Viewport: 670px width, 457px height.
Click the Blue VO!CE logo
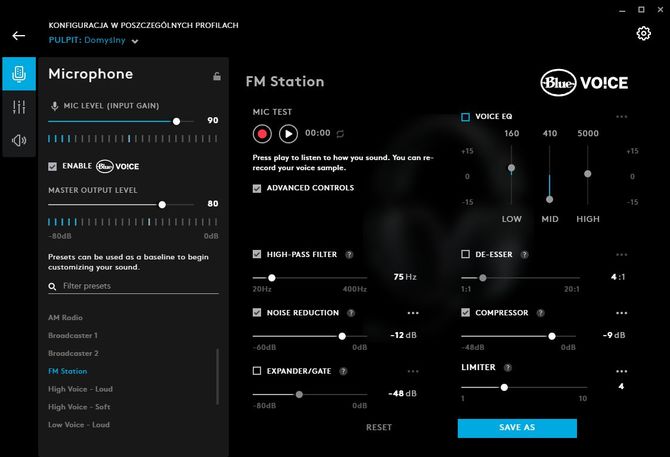[584, 82]
